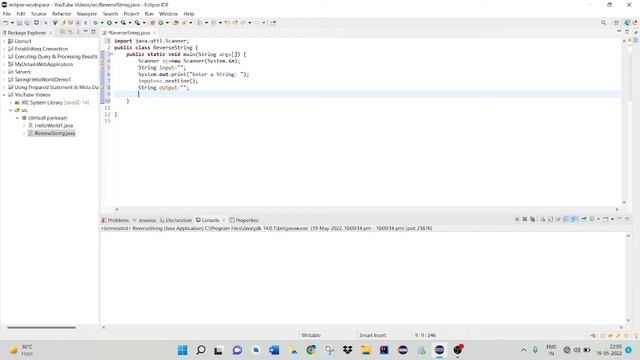Open the Windows Start menu
Screen dimensions: 640x360
(x=182, y=350)
